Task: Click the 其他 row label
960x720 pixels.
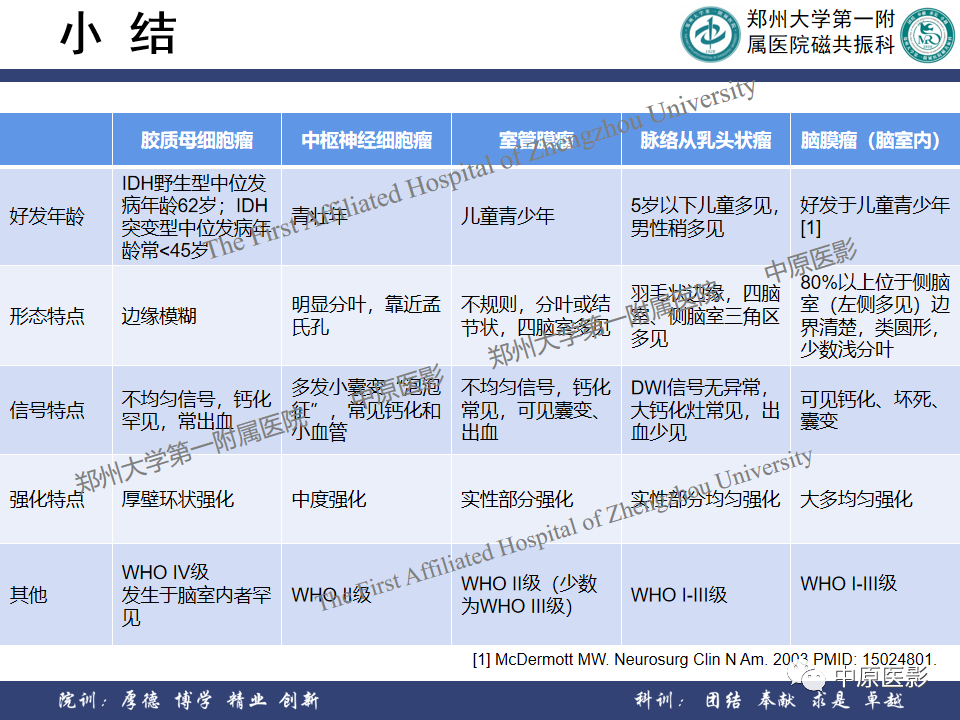Action: 28,594
